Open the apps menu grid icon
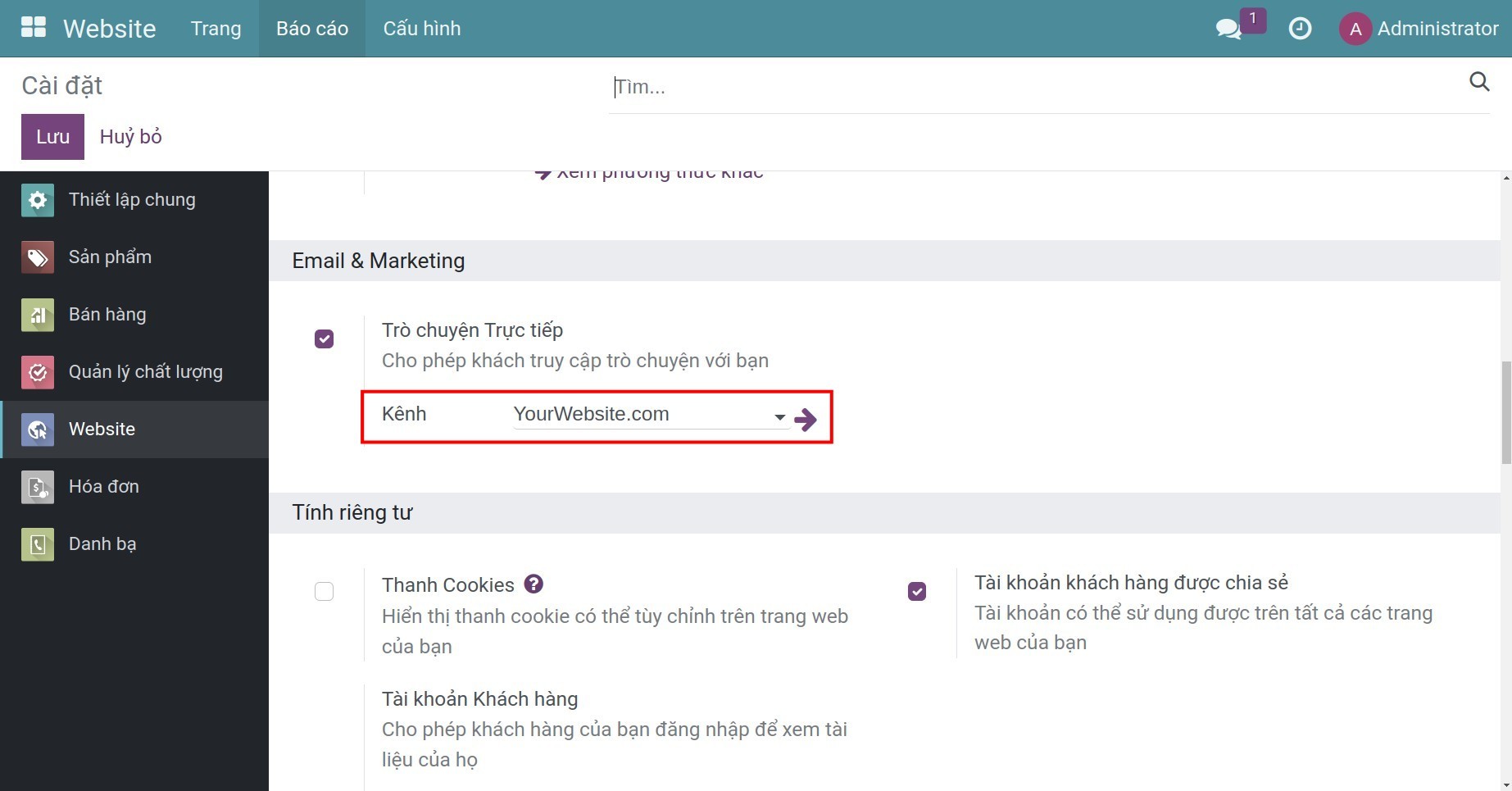The image size is (1512, 791). [x=33, y=26]
